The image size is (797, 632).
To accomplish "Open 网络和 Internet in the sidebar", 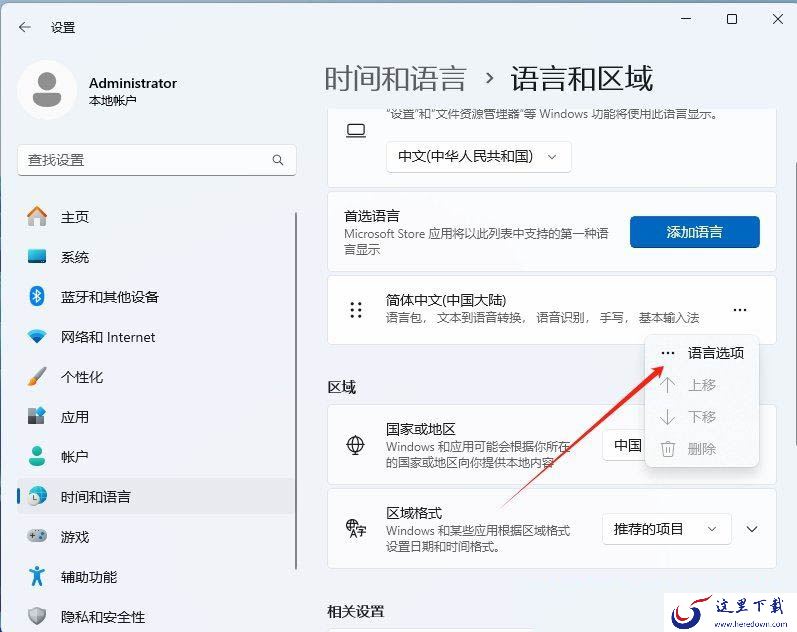I will [x=156, y=337].
